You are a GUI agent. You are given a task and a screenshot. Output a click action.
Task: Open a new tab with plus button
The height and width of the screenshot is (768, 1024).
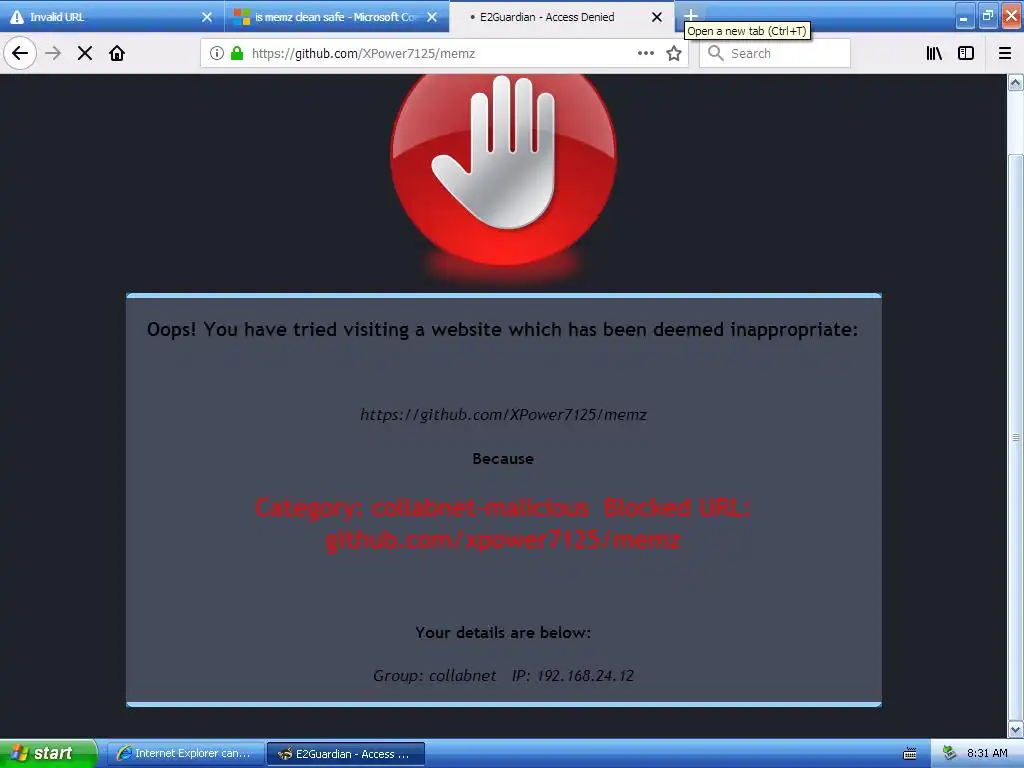pos(691,14)
